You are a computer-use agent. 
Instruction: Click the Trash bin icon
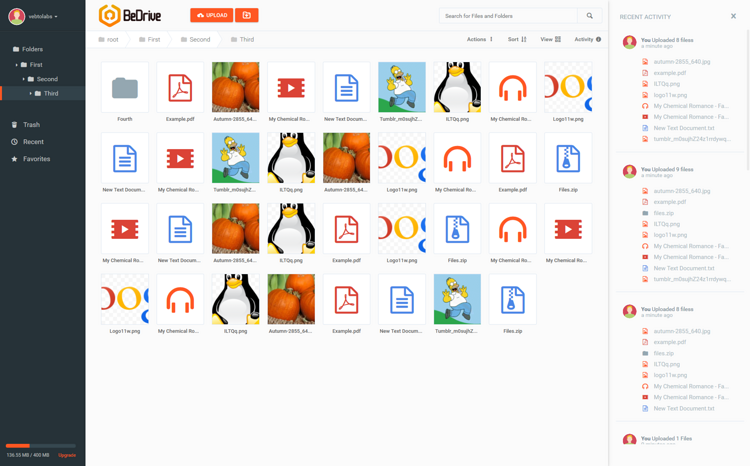click(x=14, y=125)
